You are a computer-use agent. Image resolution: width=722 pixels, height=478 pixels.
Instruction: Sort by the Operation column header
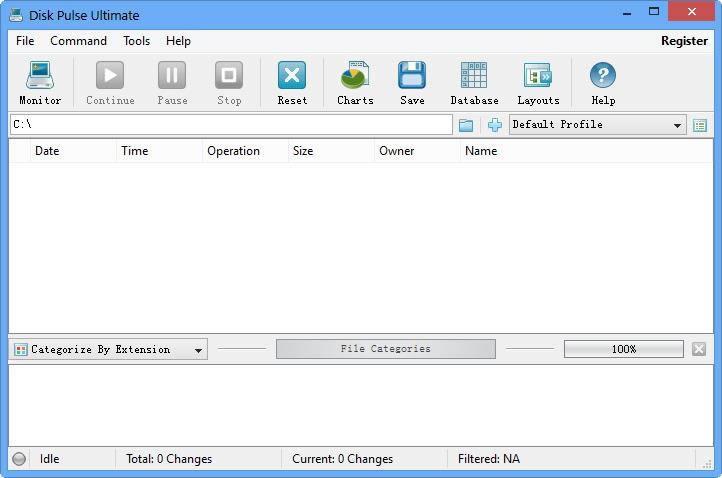[245, 151]
